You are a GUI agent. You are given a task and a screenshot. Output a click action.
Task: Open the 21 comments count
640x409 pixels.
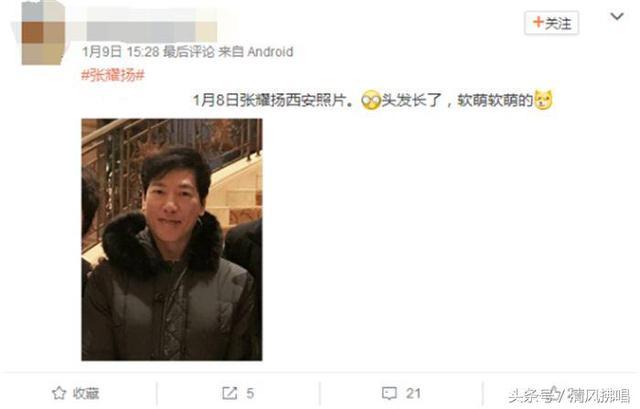tap(413, 393)
